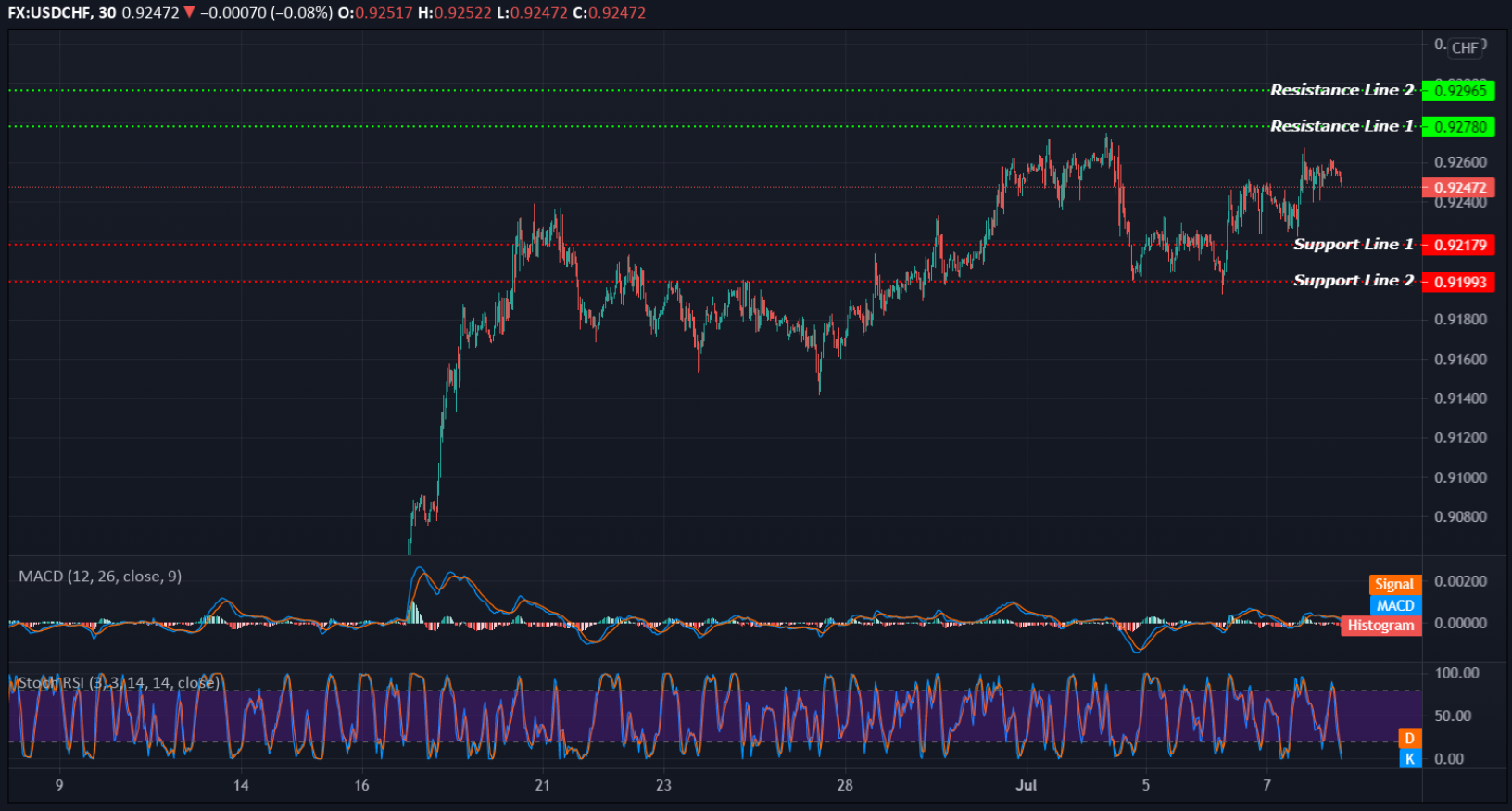This screenshot has width=1512, height=811.
Task: Click the 0.91400 price axis value
Action: 1460,399
